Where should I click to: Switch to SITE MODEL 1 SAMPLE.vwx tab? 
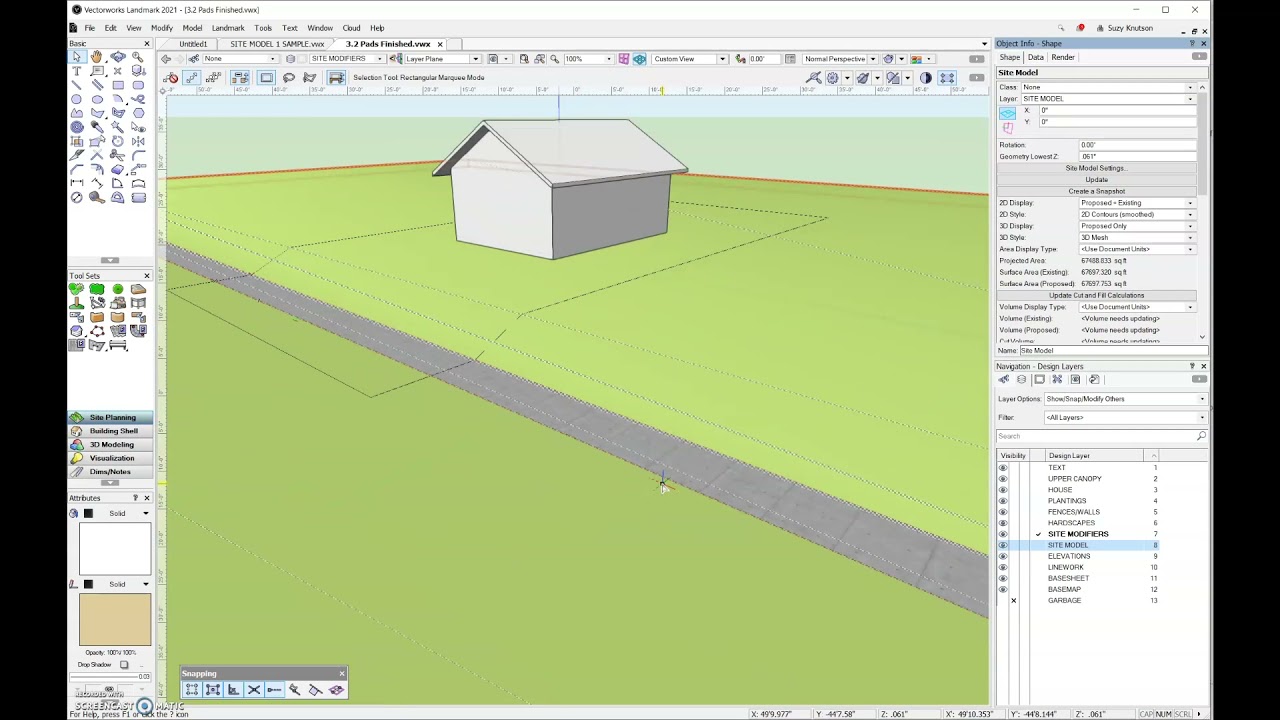point(277,44)
